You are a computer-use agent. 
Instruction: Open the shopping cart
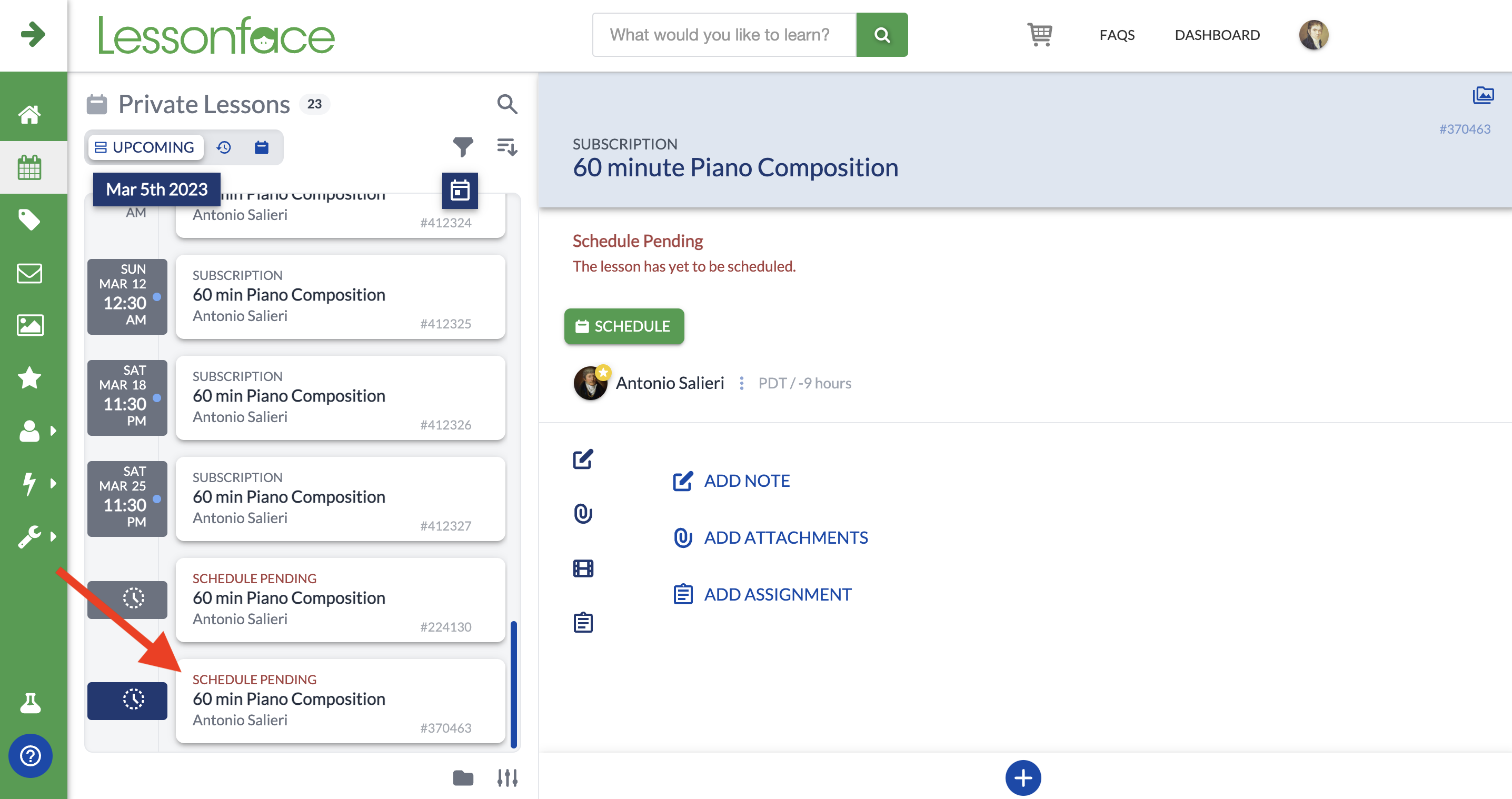coord(1039,35)
